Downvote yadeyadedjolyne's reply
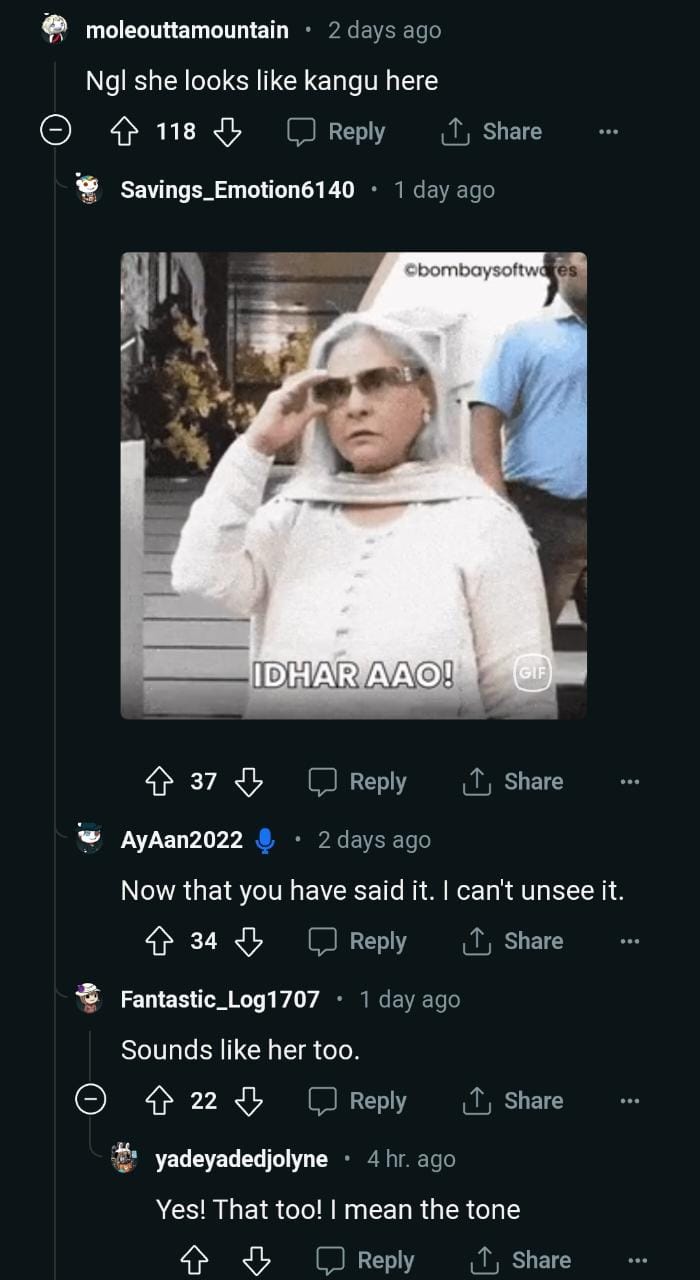This screenshot has width=700, height=1280. 257,1261
